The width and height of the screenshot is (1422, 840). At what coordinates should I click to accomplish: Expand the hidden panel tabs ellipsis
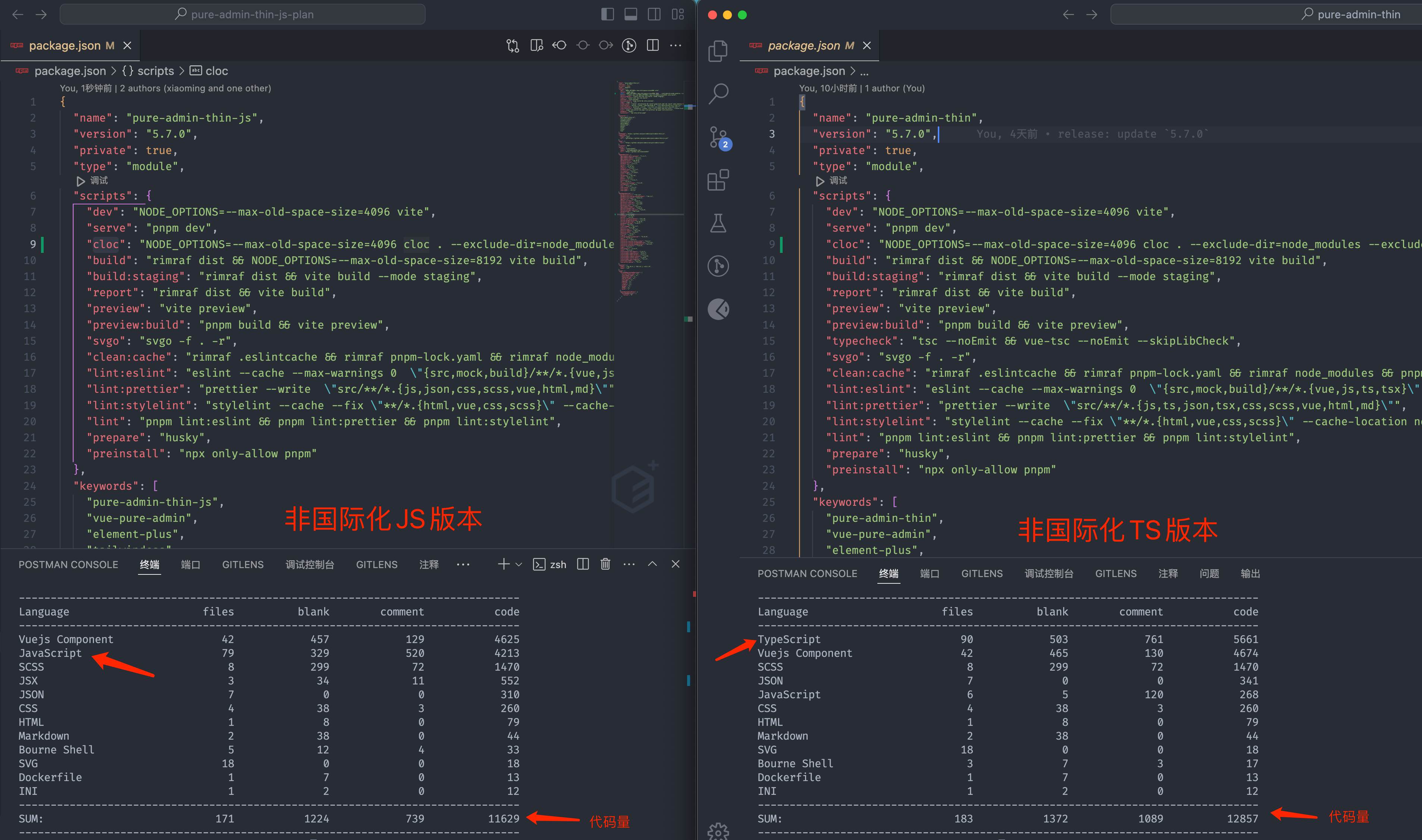(463, 564)
